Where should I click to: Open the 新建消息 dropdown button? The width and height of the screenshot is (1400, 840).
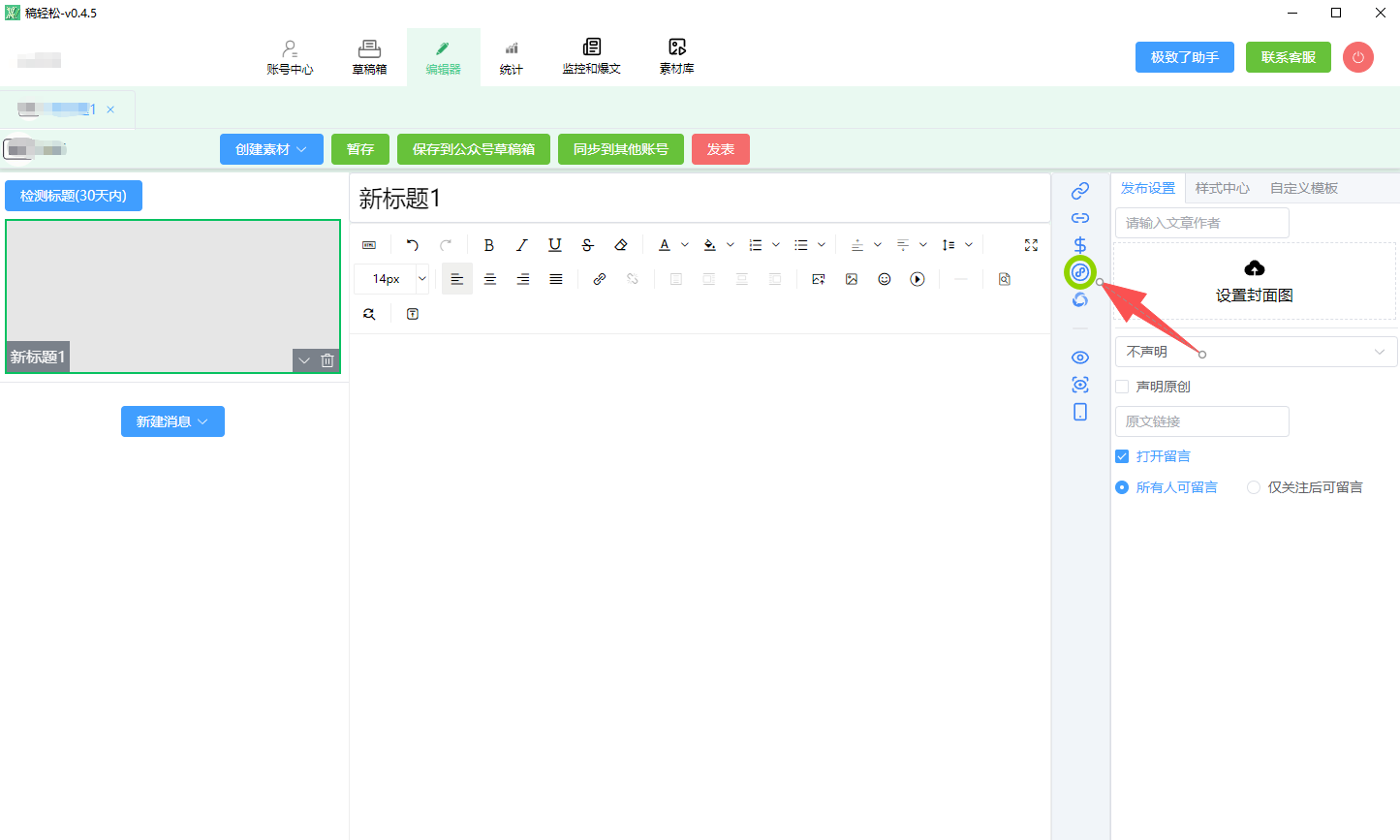172,421
